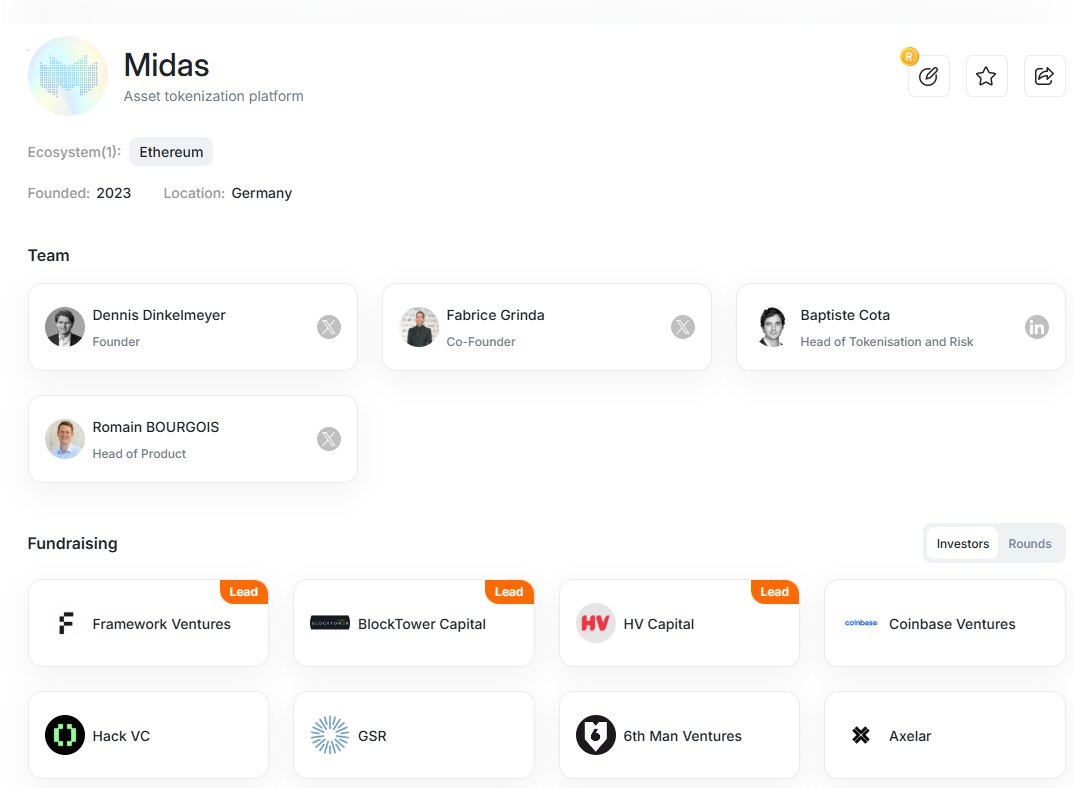Open the Hack VC investor name

click(x=121, y=736)
